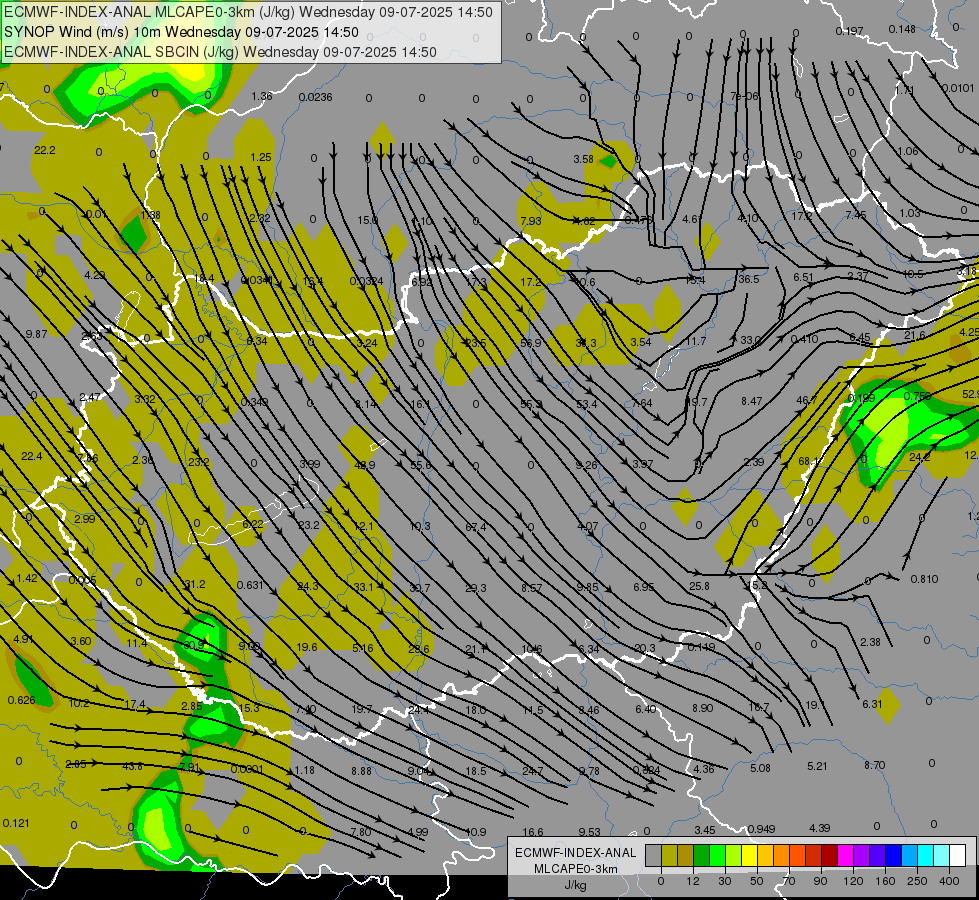Click the grid value 31.2
Screen dimensions: 979x900
click(x=195, y=584)
